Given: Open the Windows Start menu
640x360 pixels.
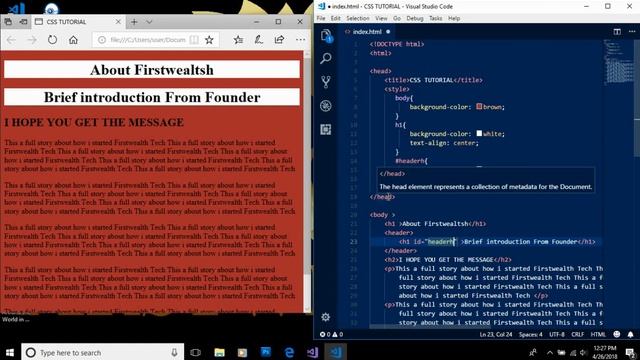Looking at the screenshot, I should (x=10, y=352).
